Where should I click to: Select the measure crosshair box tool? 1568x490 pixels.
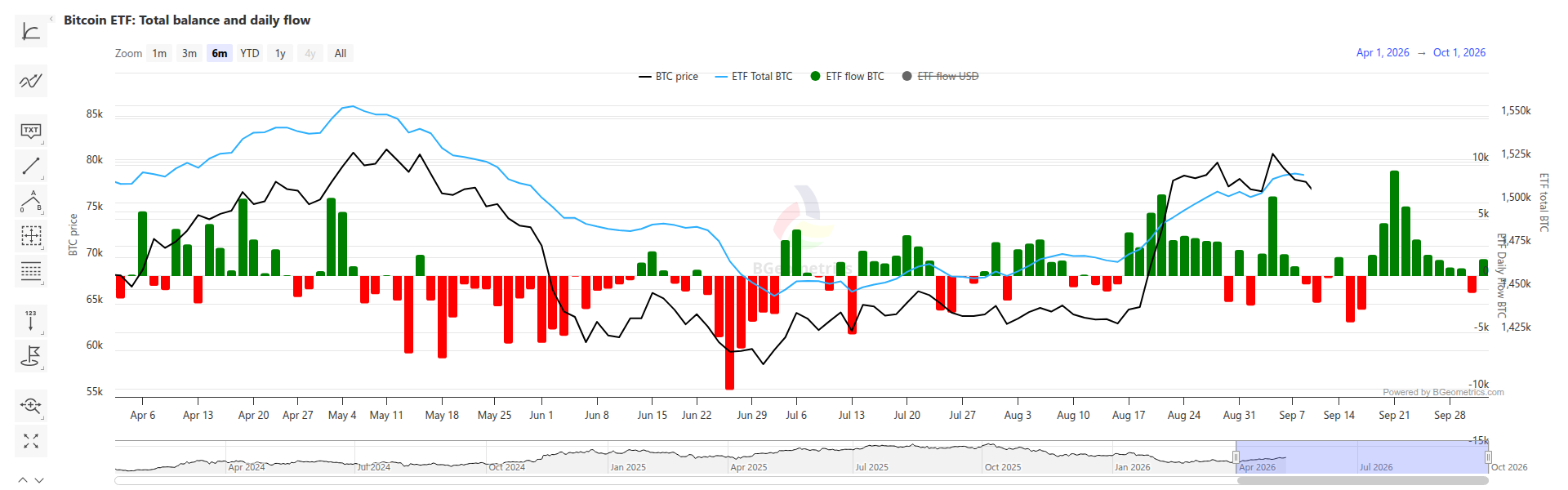coord(31,236)
